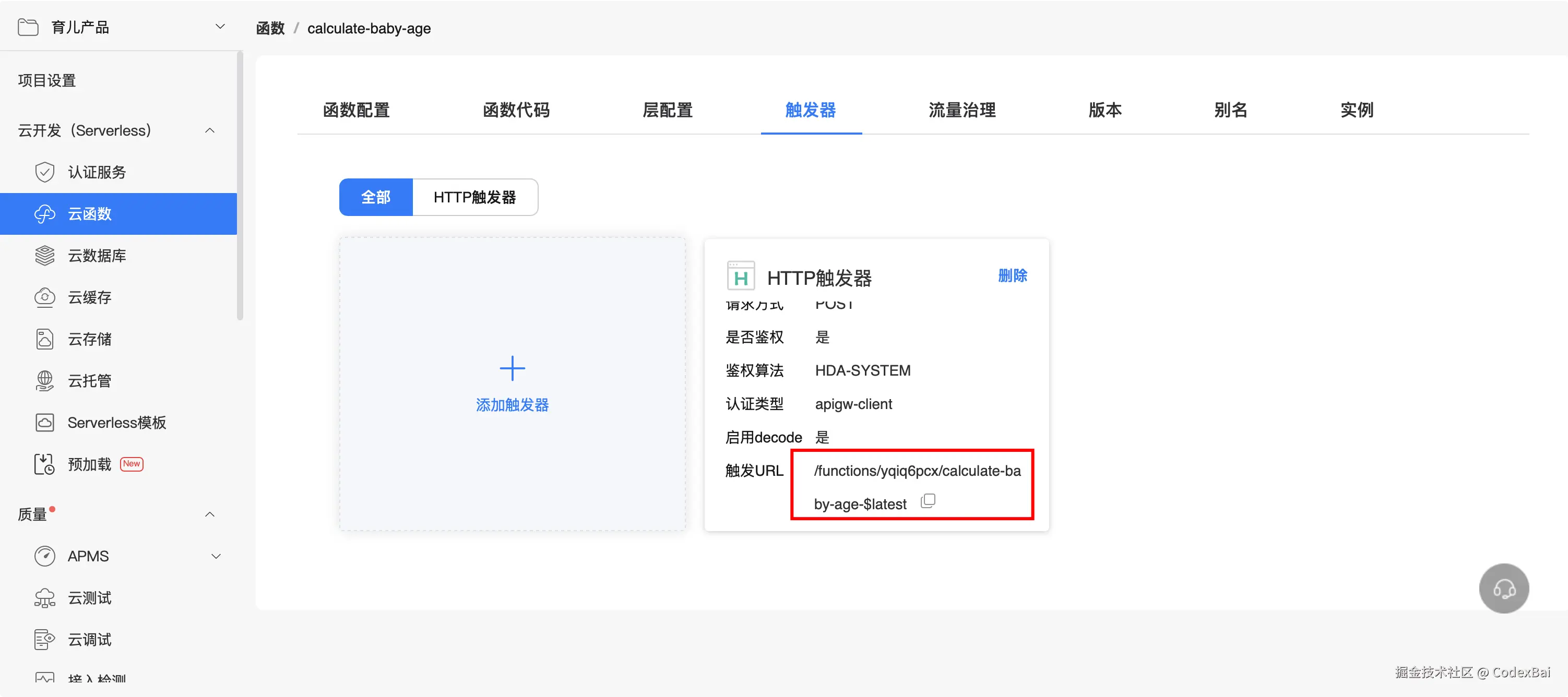Delete the HTTP trigger via 删除

pyautogui.click(x=1012, y=275)
